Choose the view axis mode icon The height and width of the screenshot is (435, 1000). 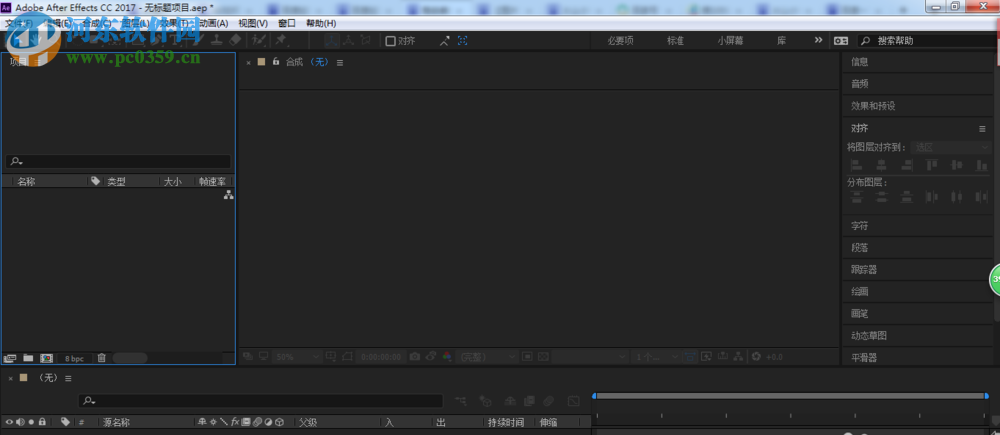(x=365, y=40)
